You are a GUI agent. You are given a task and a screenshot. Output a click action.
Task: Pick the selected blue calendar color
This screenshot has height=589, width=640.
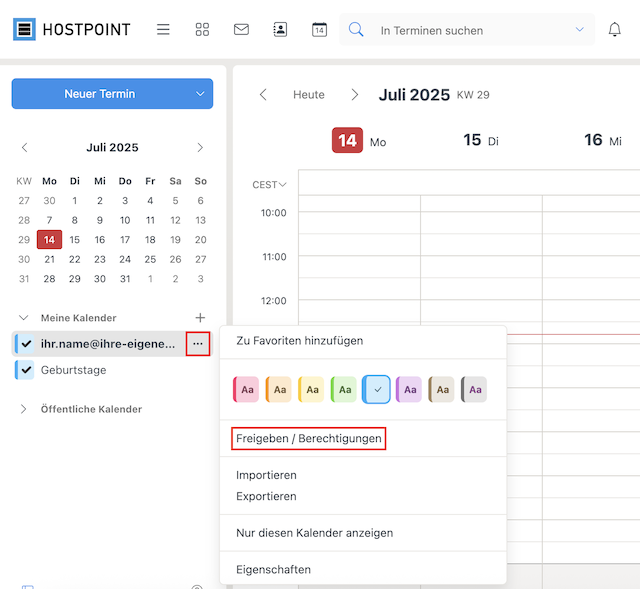tap(376, 389)
